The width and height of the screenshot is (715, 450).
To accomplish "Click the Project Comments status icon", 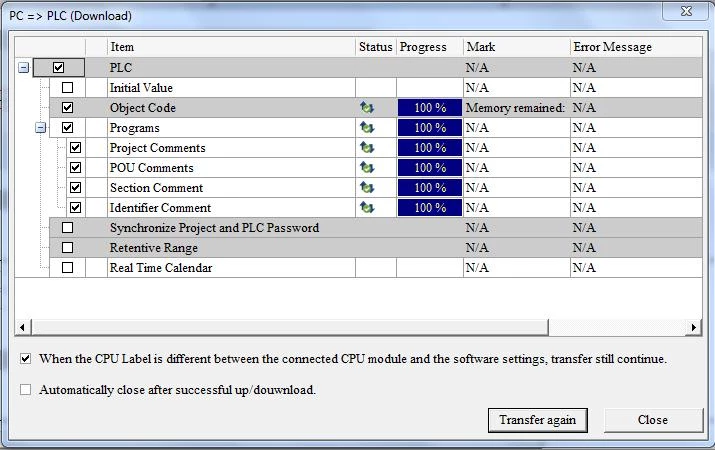I will click(x=367, y=148).
